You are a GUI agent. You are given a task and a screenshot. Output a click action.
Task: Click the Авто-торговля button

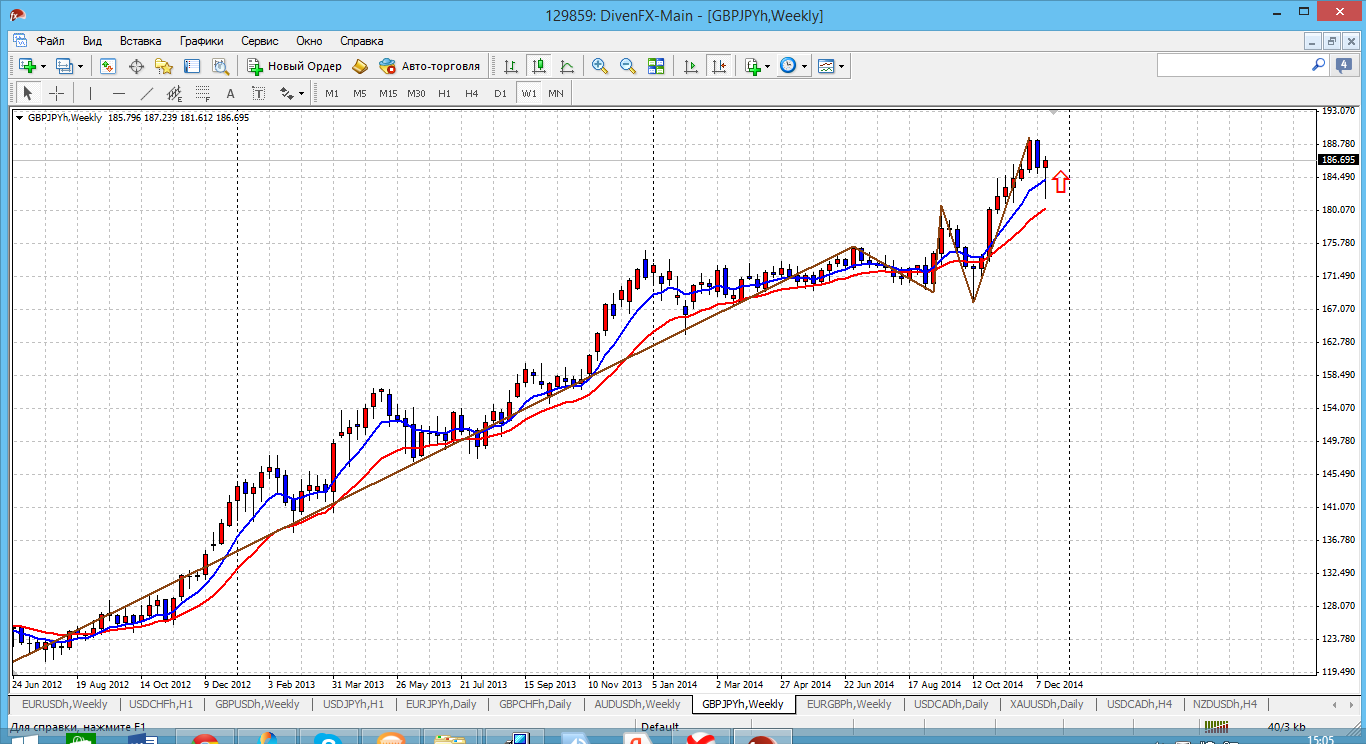pos(428,66)
